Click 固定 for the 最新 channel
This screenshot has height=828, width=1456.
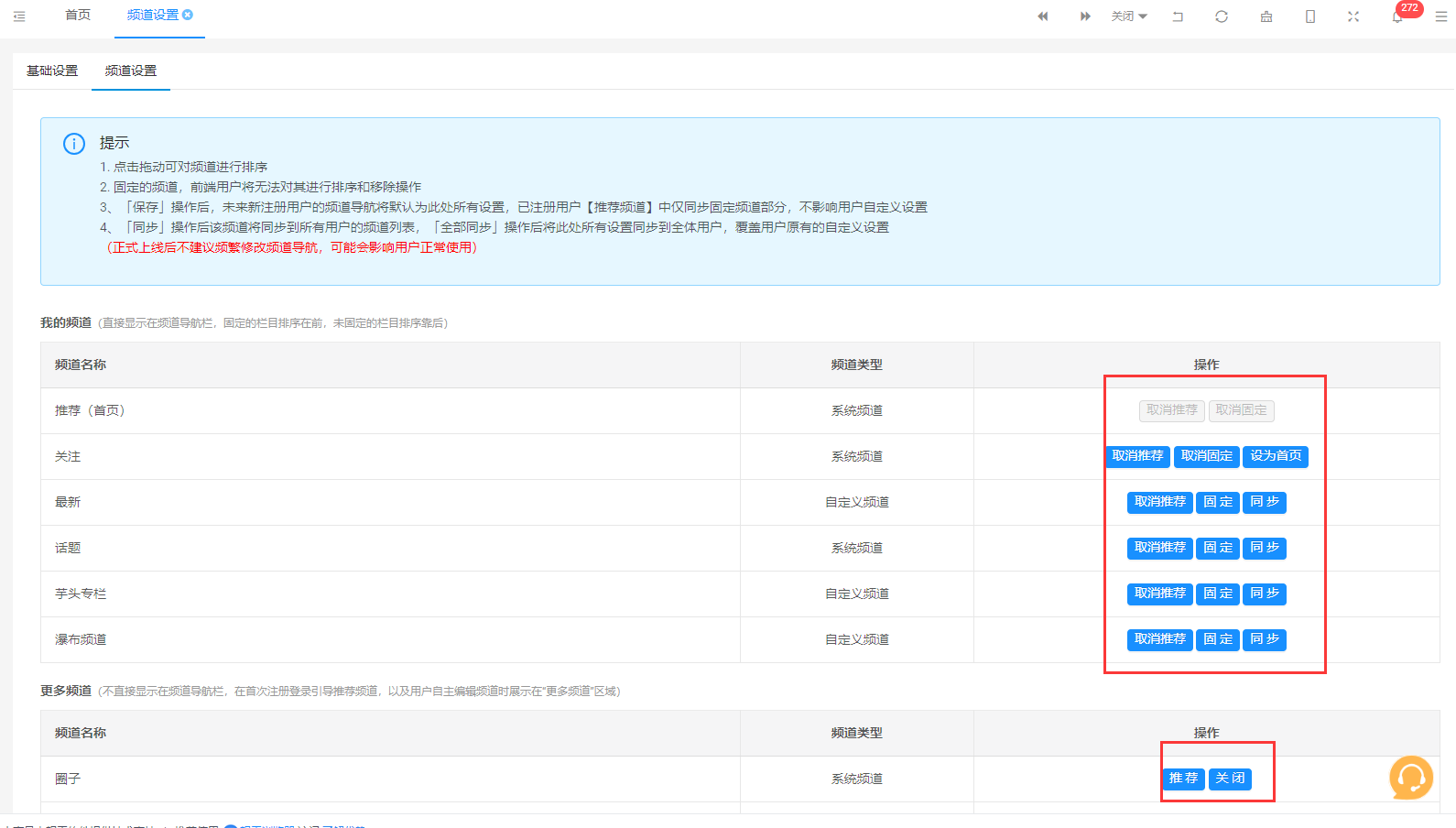(1218, 502)
